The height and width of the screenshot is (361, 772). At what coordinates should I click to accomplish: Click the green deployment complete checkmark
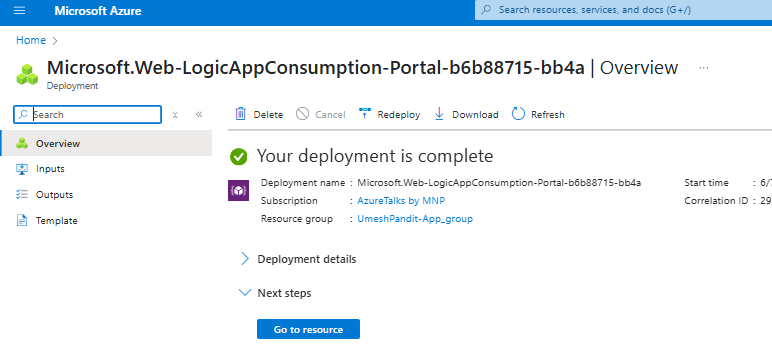click(239, 157)
